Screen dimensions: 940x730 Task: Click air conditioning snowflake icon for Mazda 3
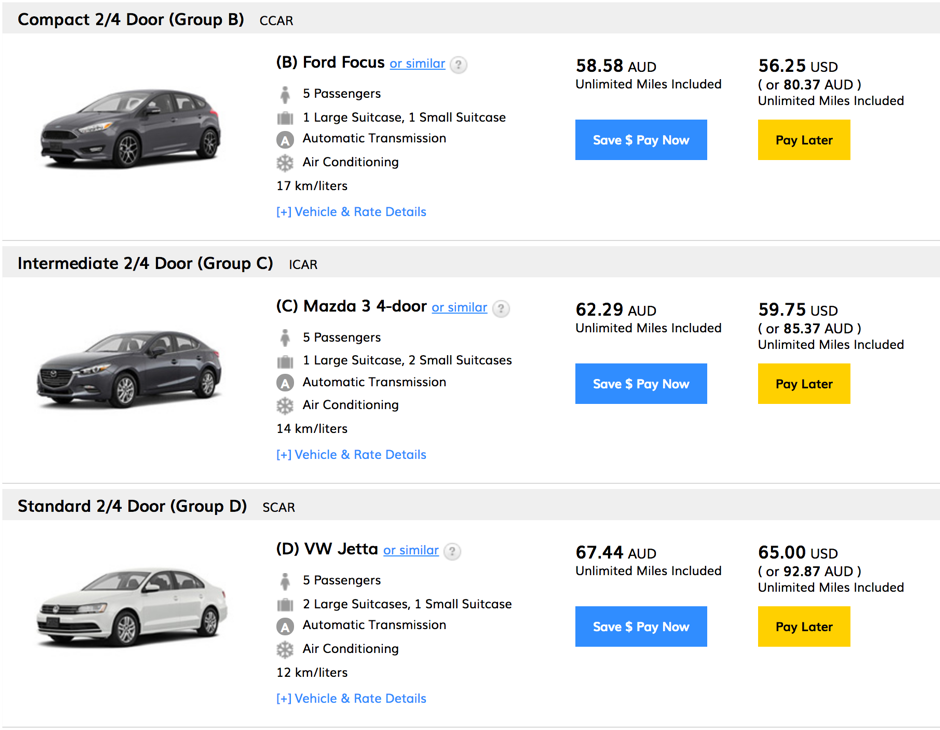click(x=285, y=406)
